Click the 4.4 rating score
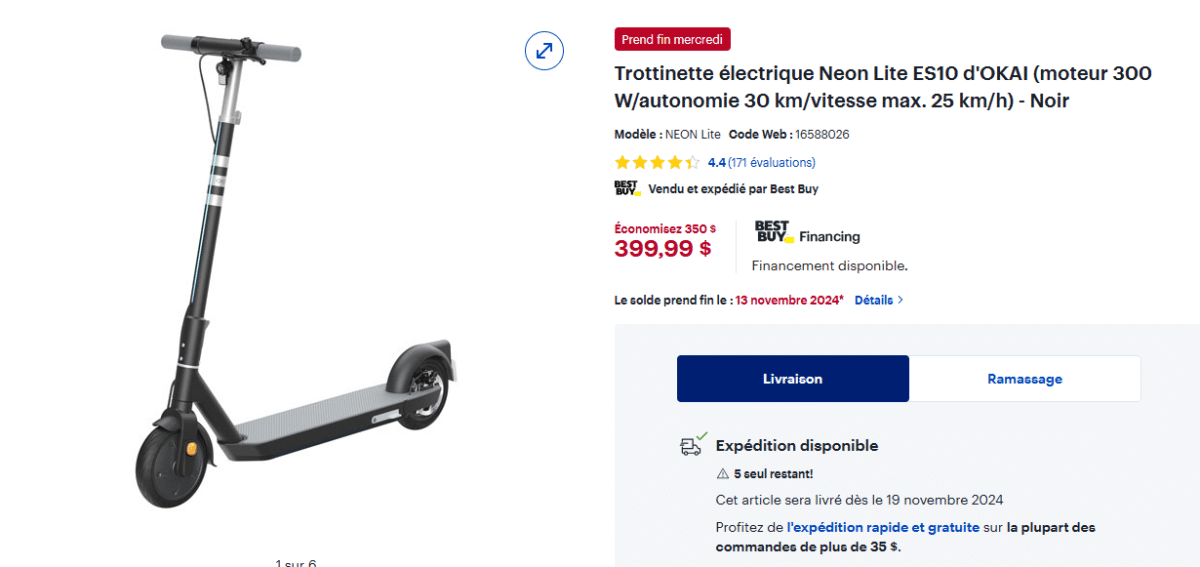This screenshot has height=567, width=1200. click(716, 162)
